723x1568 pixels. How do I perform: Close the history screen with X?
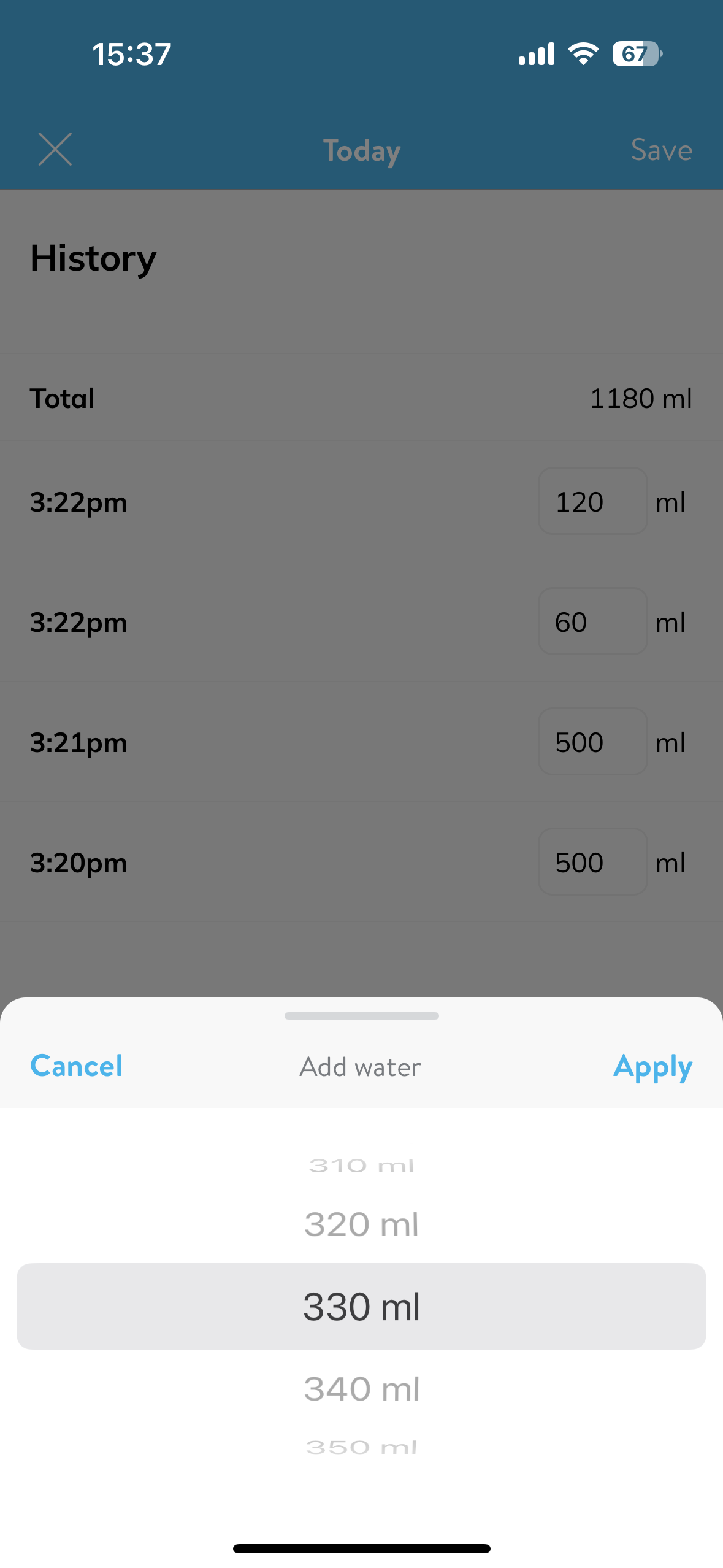pyautogui.click(x=55, y=149)
